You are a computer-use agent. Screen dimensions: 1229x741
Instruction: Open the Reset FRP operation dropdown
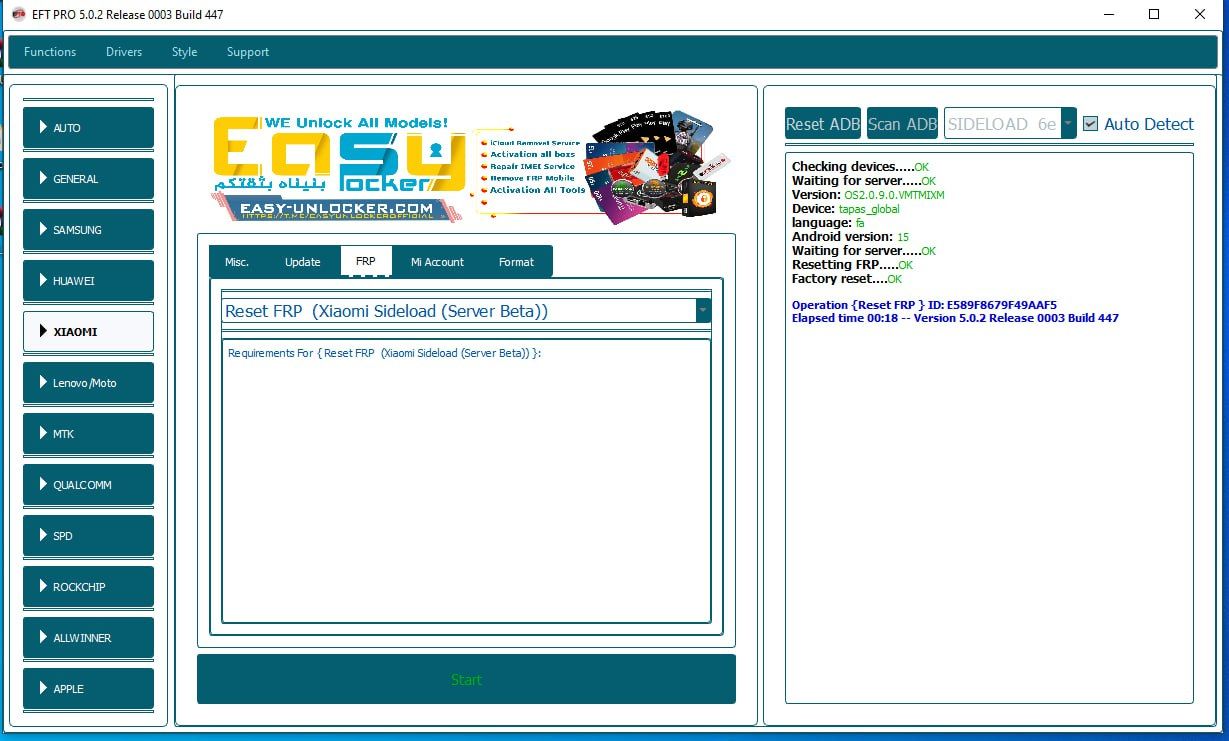tap(466, 311)
